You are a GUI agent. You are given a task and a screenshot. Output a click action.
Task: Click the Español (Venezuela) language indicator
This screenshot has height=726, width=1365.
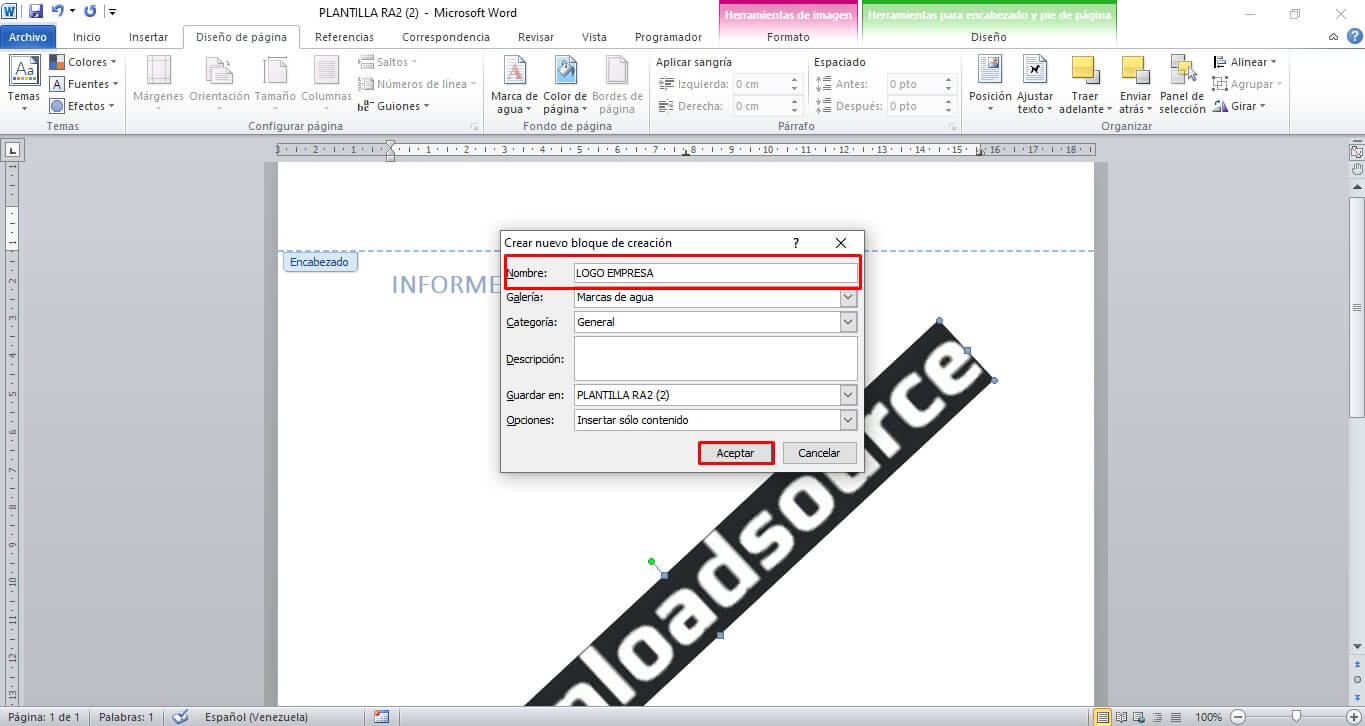pos(256,717)
